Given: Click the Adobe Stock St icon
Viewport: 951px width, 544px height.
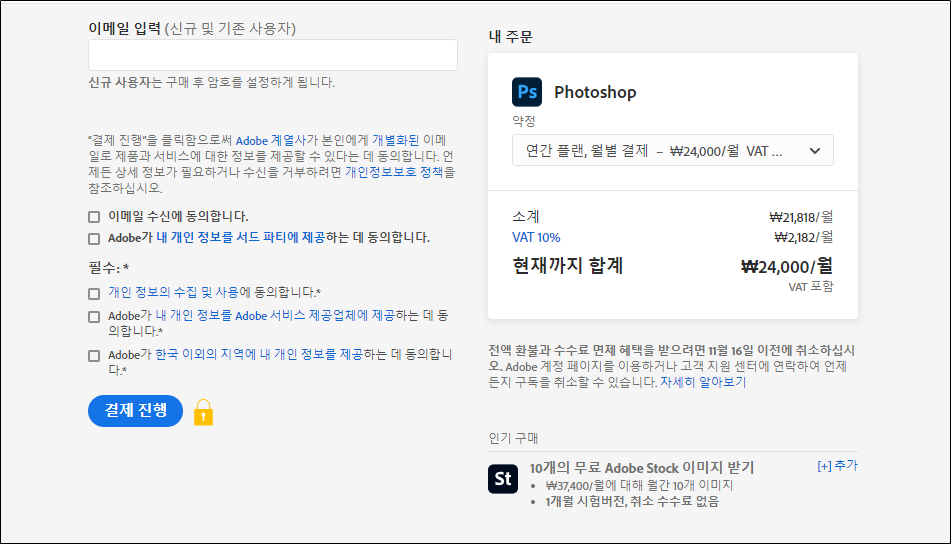Looking at the screenshot, I should tap(503, 479).
